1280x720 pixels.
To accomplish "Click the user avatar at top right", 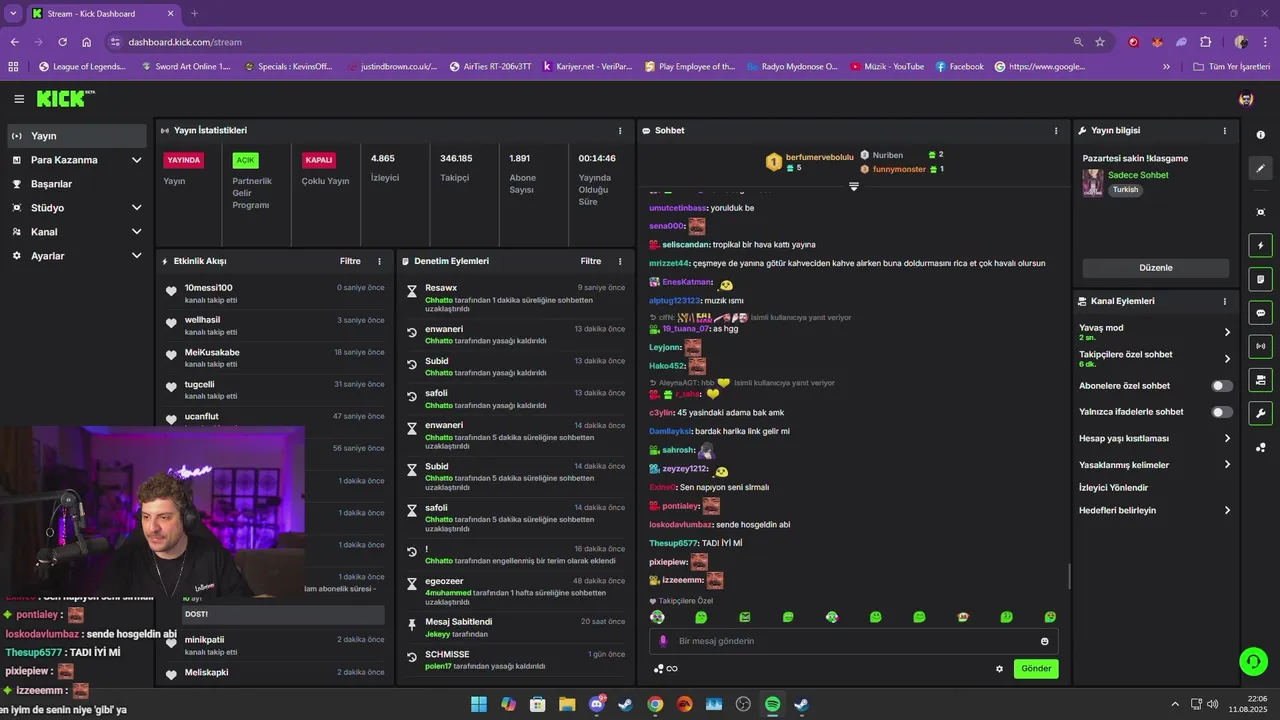I will [1246, 99].
